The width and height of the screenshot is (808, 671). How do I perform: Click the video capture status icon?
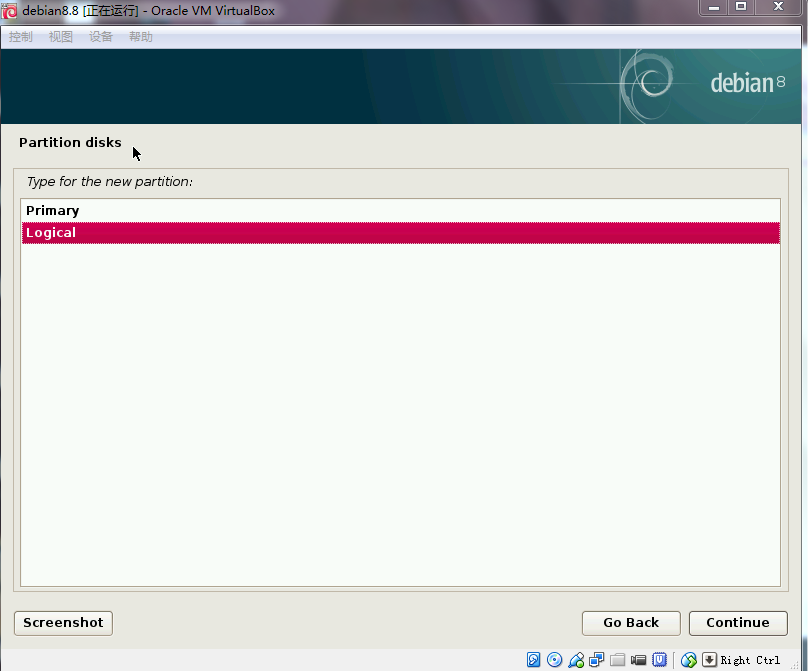coord(639,660)
